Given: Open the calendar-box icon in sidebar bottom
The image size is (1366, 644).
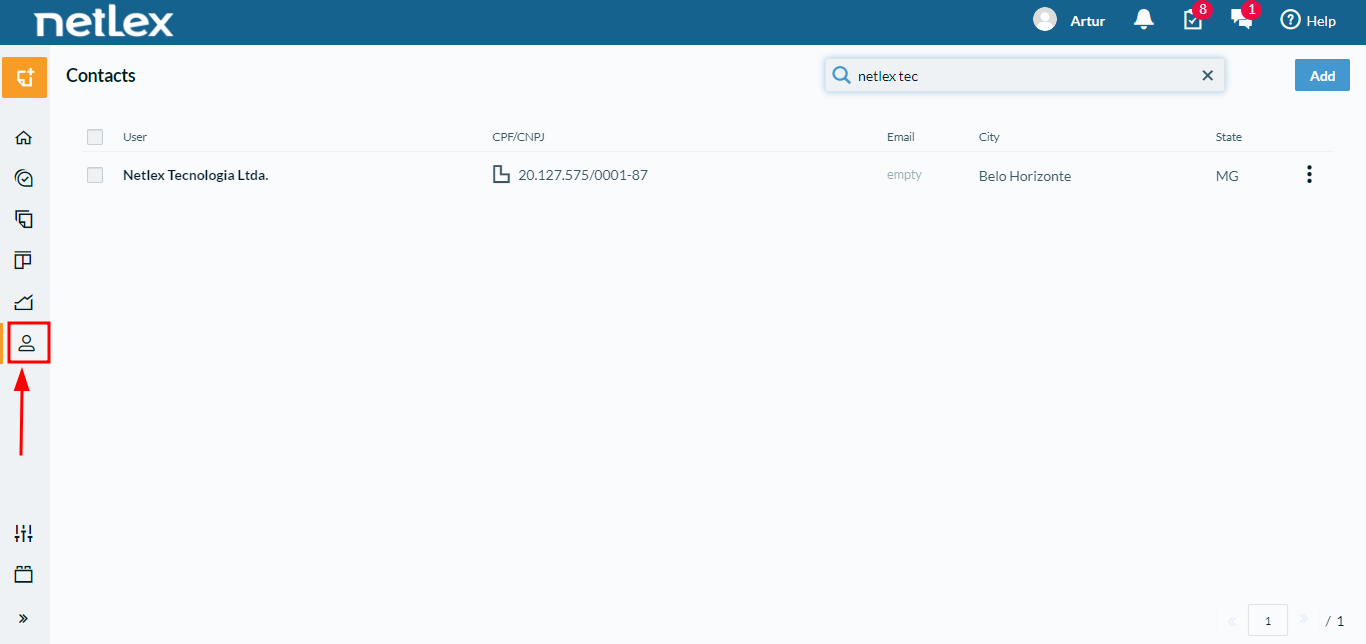Looking at the screenshot, I should point(24,575).
